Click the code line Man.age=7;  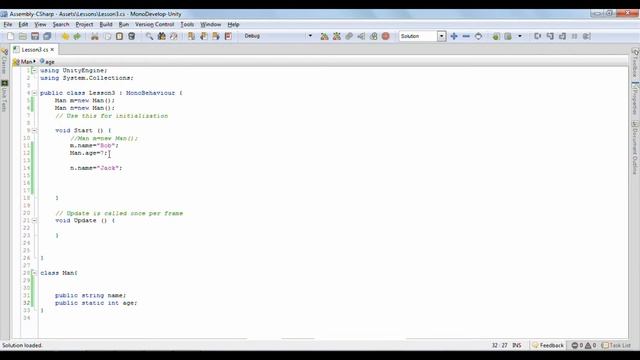tap(89, 153)
